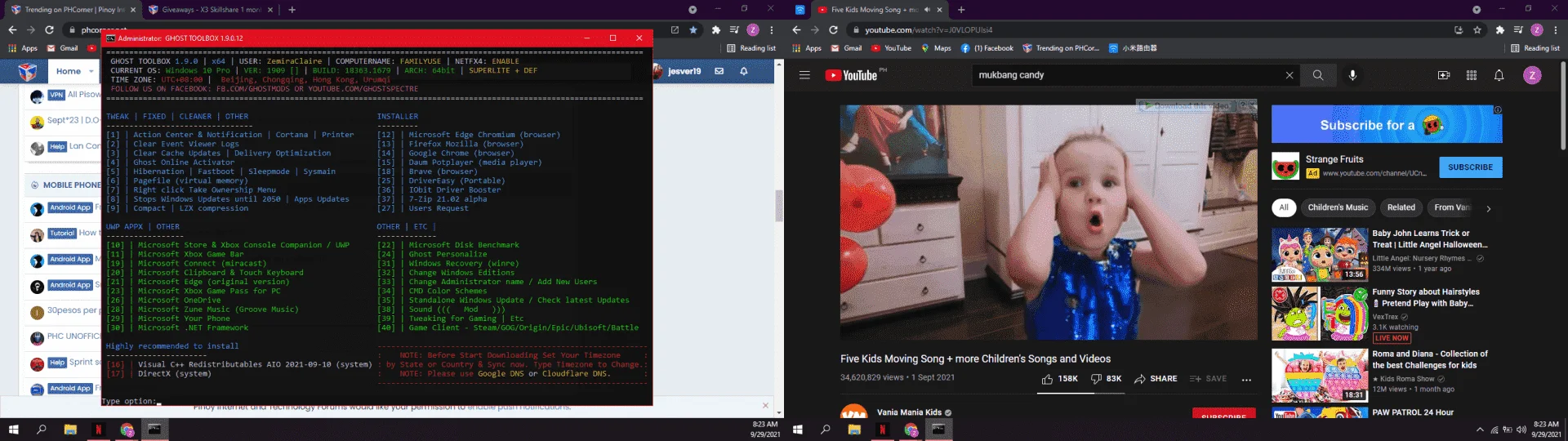The width and height of the screenshot is (1568, 441).
Task: Click into YouTube search field
Action: [x=1127, y=75]
